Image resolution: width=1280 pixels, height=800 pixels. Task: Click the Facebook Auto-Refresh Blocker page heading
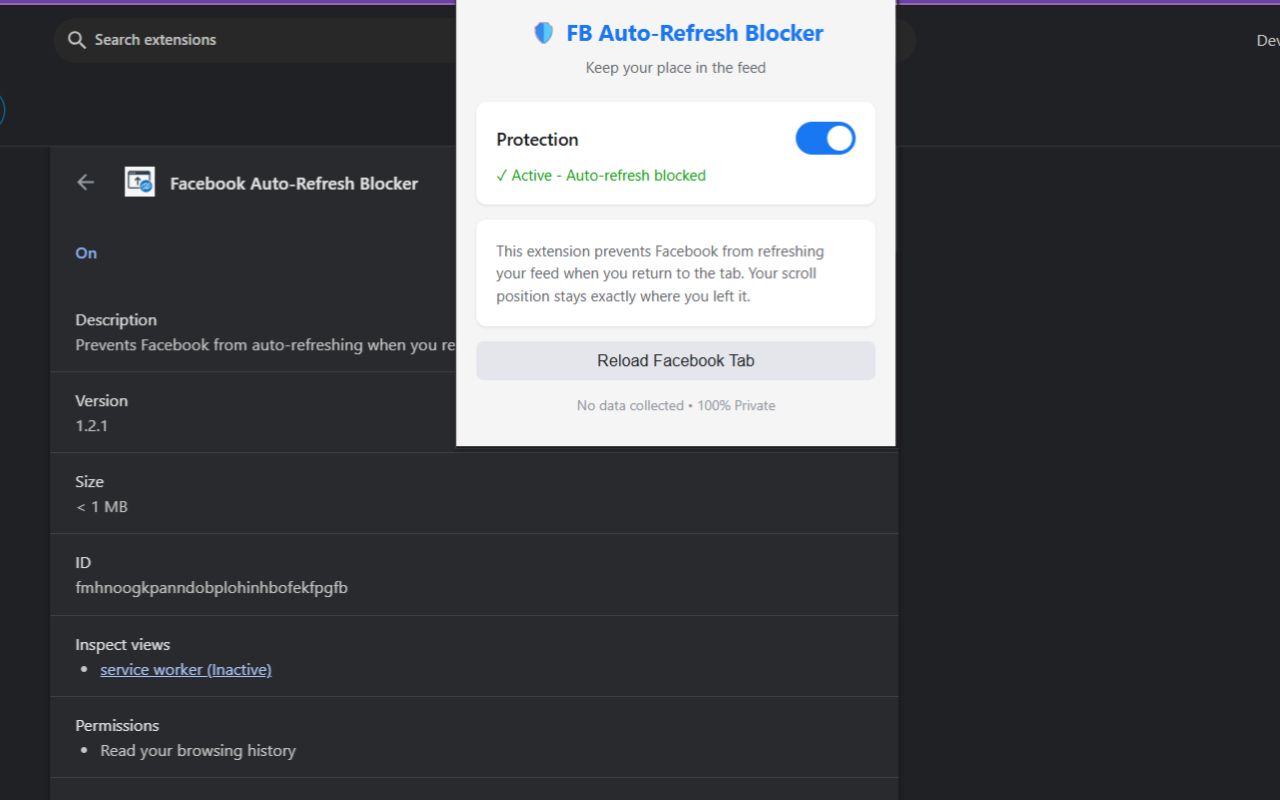[x=294, y=183]
